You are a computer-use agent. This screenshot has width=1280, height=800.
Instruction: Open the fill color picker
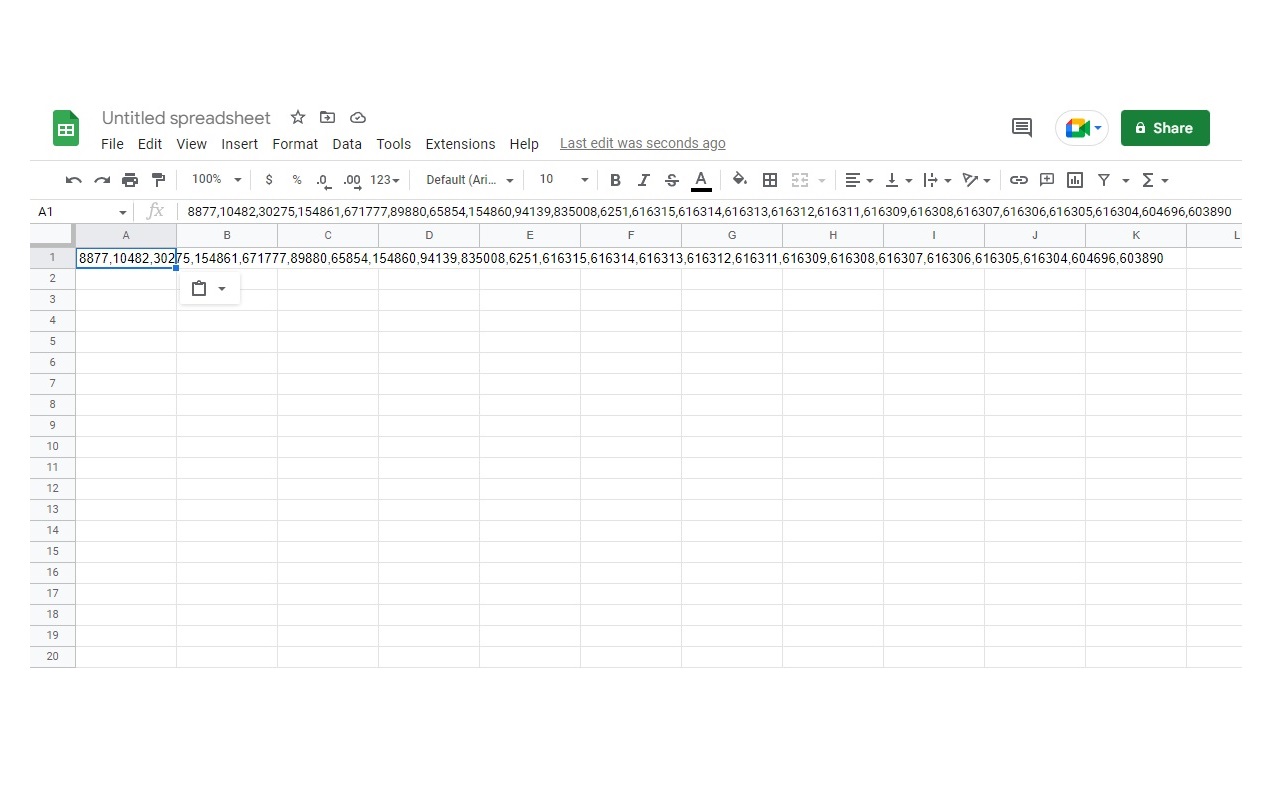(x=740, y=180)
